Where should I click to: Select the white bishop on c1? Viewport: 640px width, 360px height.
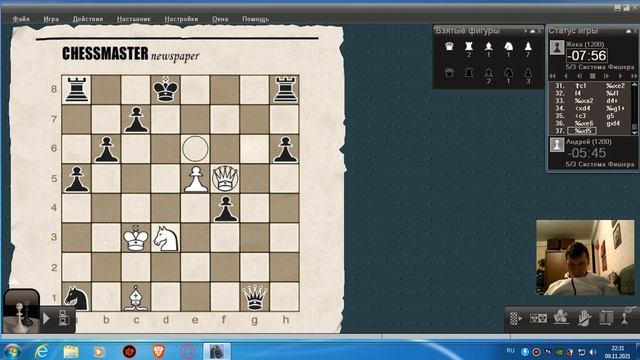136,297
